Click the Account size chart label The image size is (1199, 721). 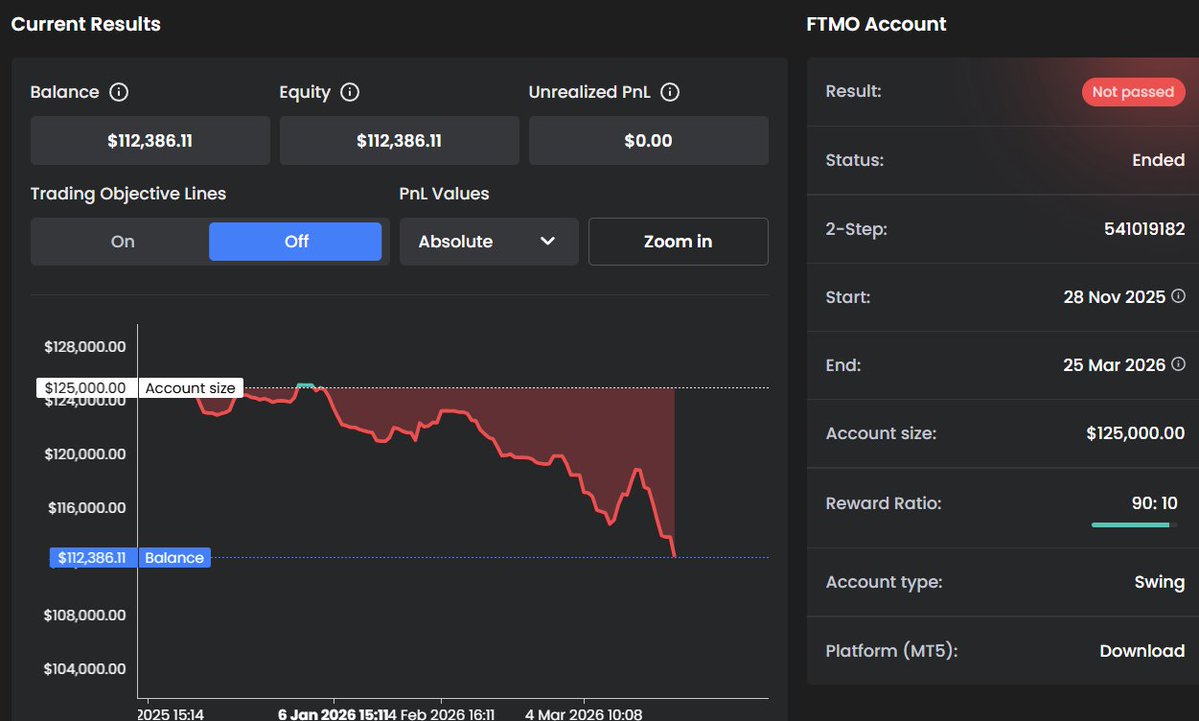190,388
